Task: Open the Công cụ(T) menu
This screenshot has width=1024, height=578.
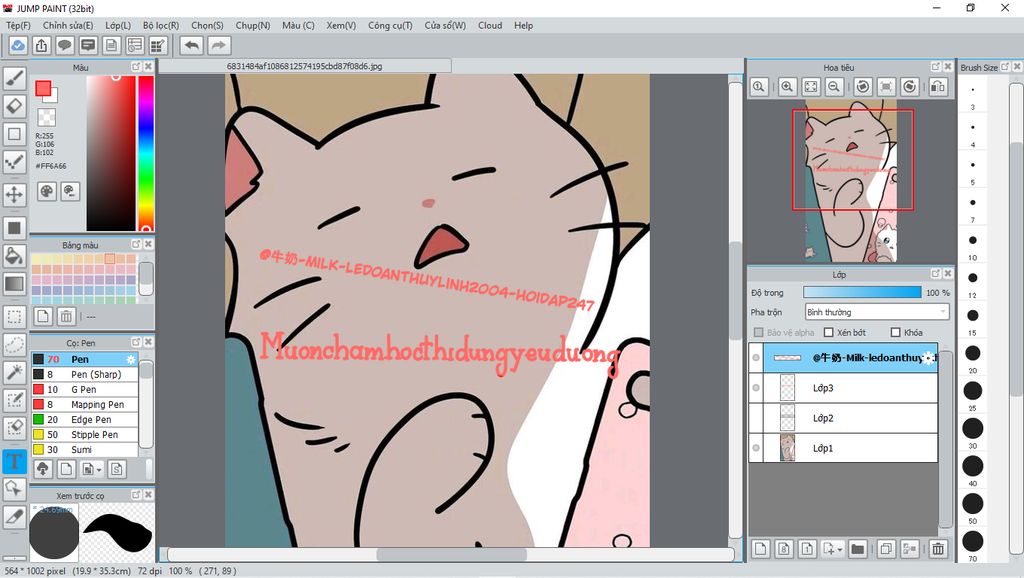Action: coord(390,25)
